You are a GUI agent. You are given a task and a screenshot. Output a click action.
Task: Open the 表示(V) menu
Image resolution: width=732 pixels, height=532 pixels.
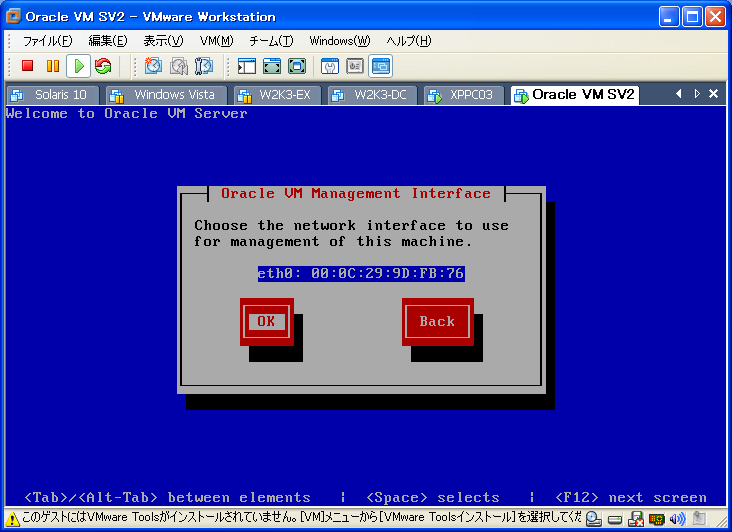pyautogui.click(x=163, y=41)
